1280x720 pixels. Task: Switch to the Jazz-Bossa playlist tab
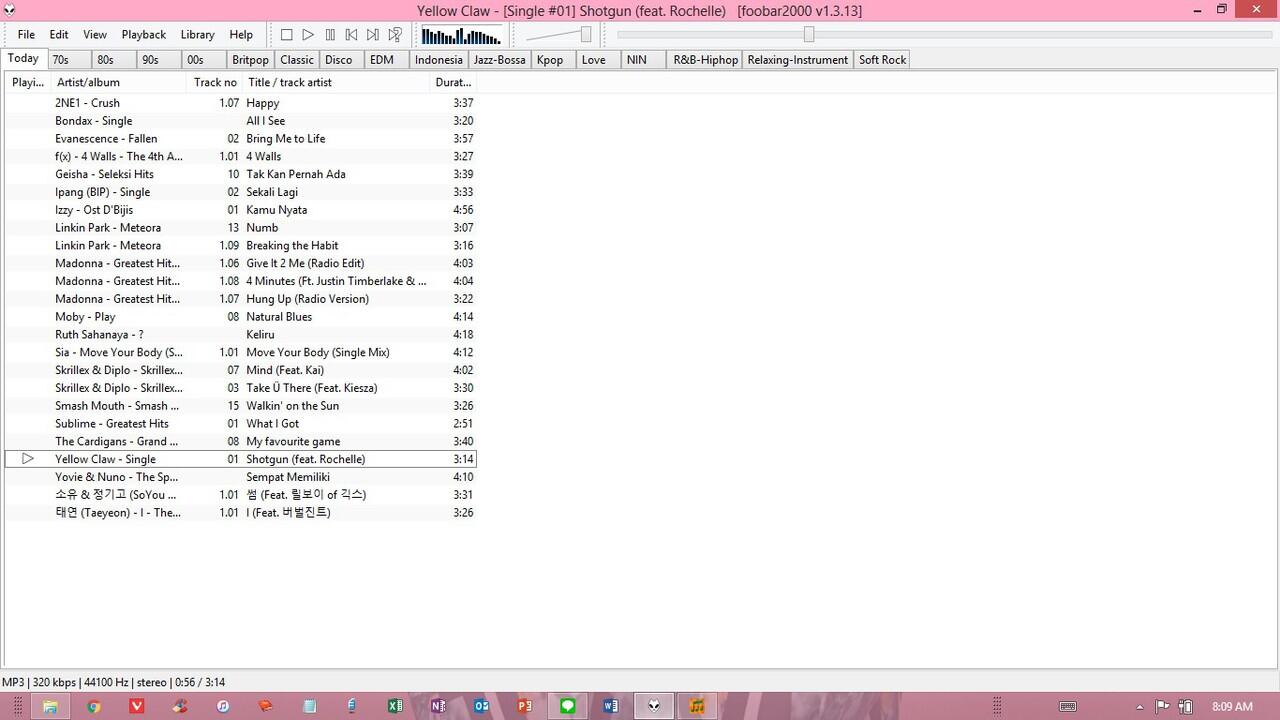tap(499, 60)
